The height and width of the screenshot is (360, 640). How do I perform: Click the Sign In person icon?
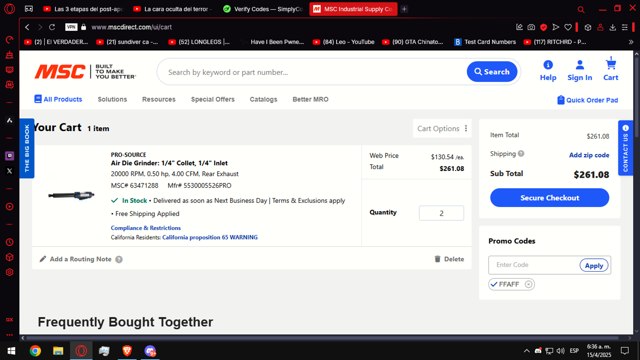click(580, 65)
